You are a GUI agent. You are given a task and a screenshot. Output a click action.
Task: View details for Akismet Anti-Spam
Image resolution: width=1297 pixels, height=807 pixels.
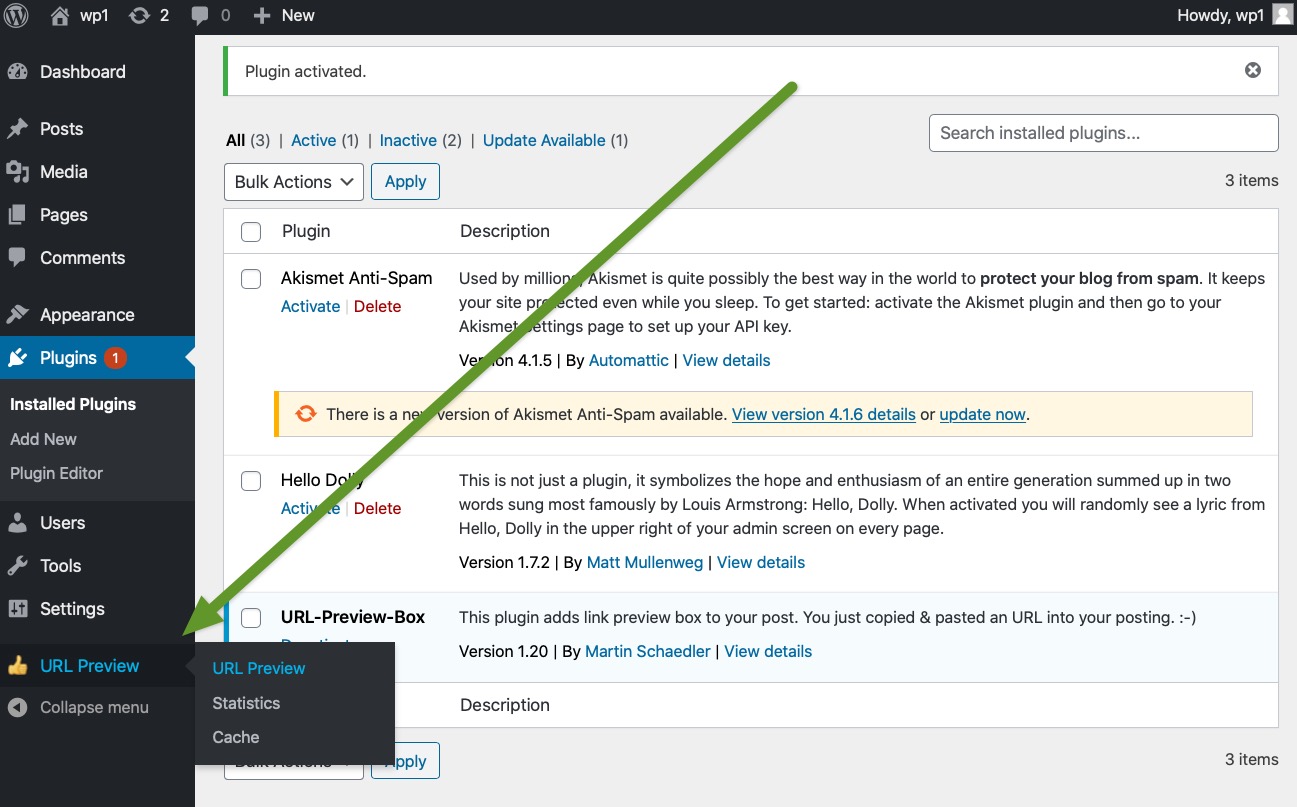coord(727,361)
